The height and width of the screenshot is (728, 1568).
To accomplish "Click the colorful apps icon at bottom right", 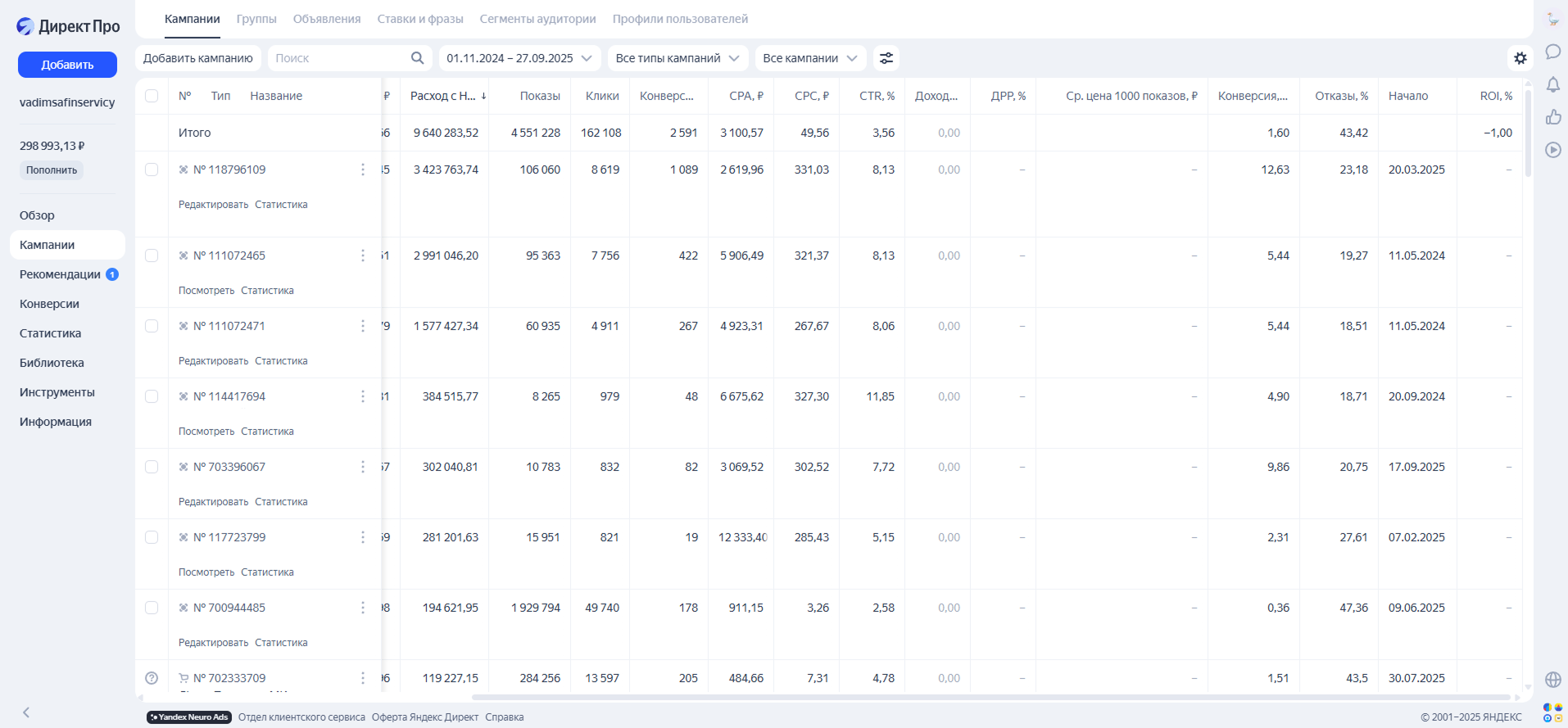I will pos(1552,712).
